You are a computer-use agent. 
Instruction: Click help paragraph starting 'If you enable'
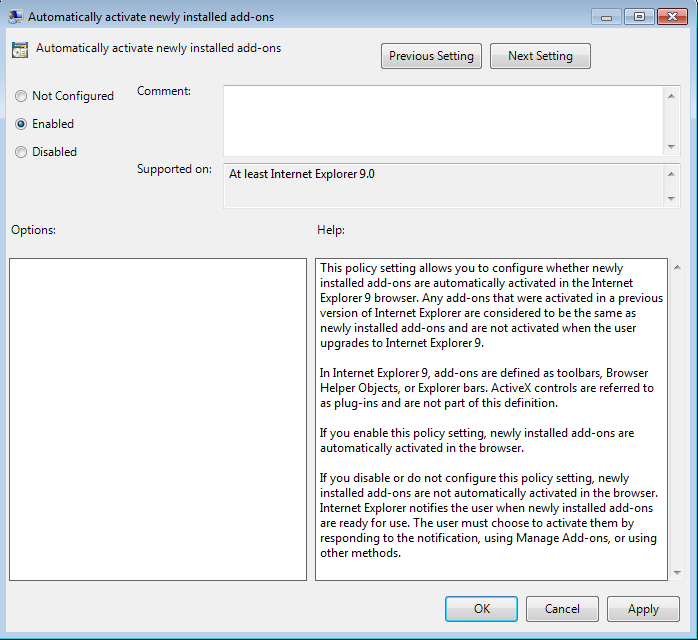coord(477,440)
